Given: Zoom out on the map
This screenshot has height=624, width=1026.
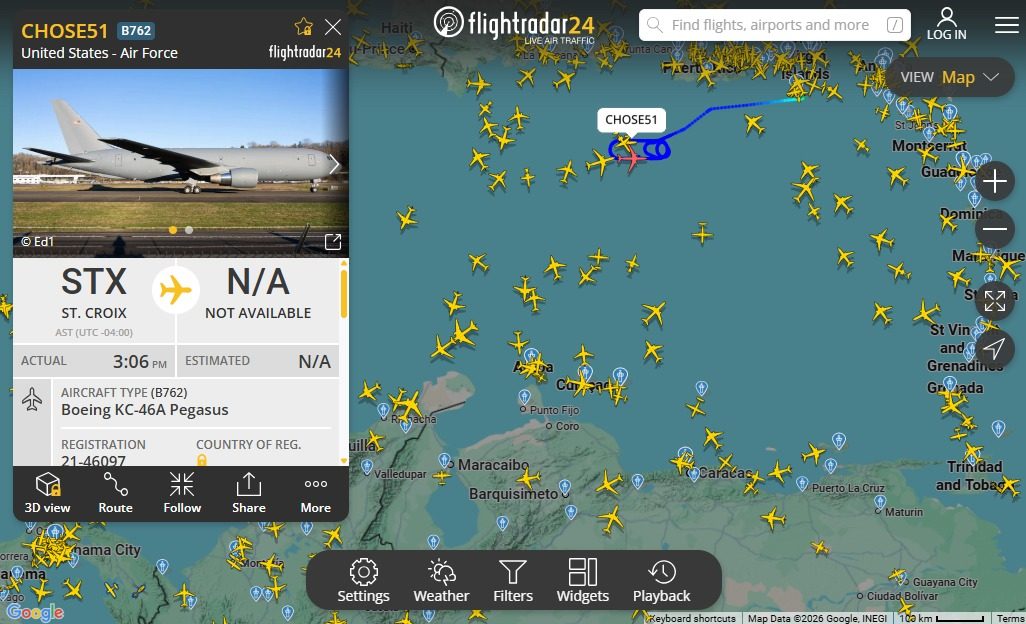Looking at the screenshot, I should click(995, 229).
